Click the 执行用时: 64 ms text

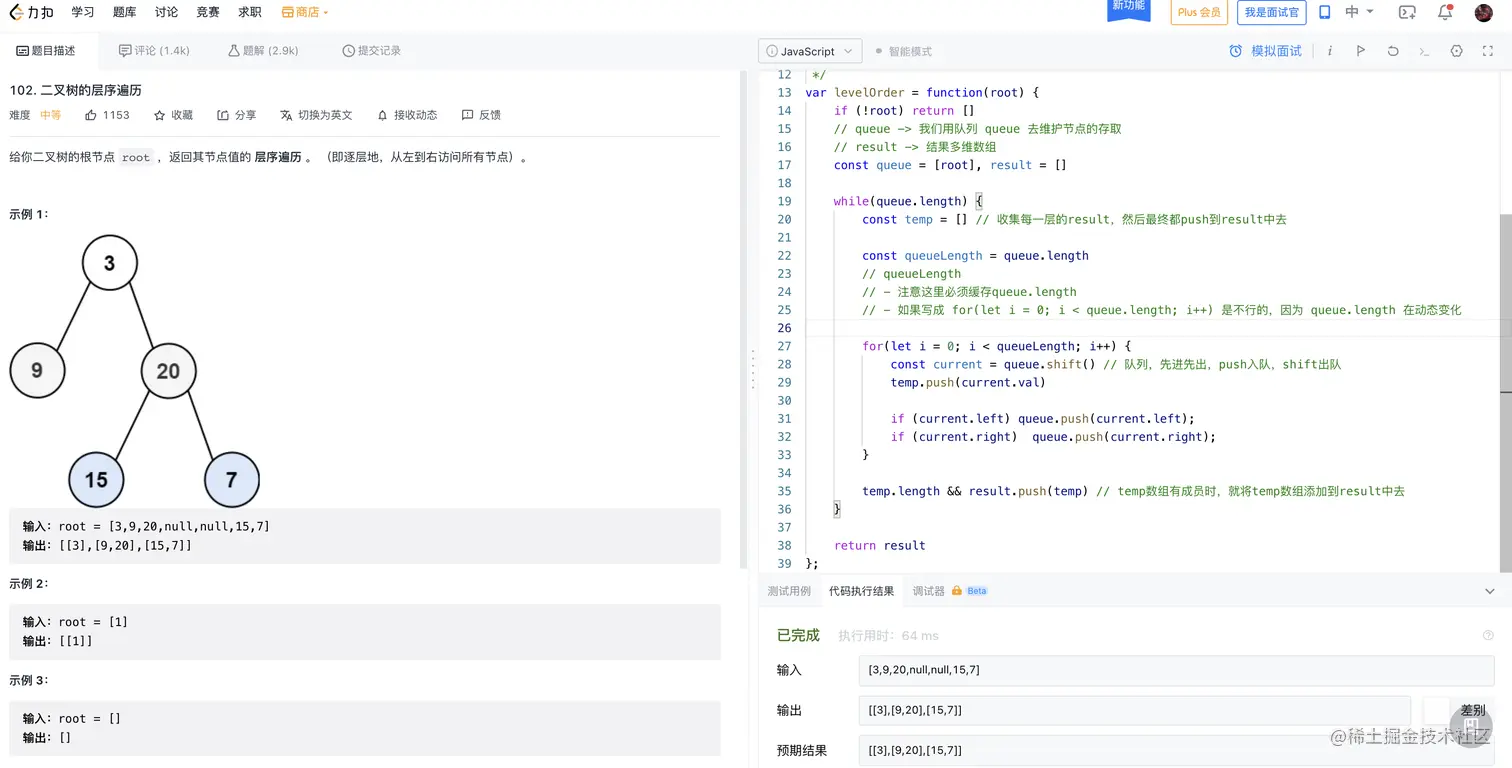[888, 635]
